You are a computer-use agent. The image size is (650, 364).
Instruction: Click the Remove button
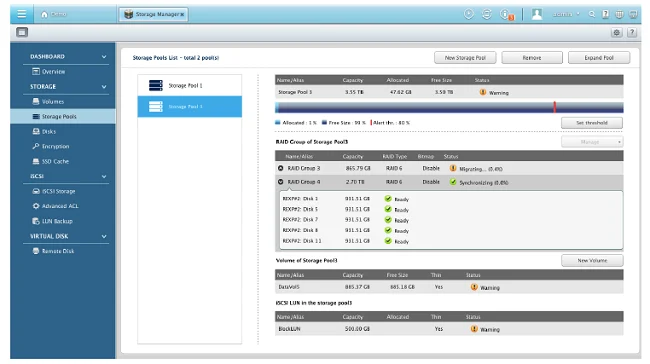532,58
